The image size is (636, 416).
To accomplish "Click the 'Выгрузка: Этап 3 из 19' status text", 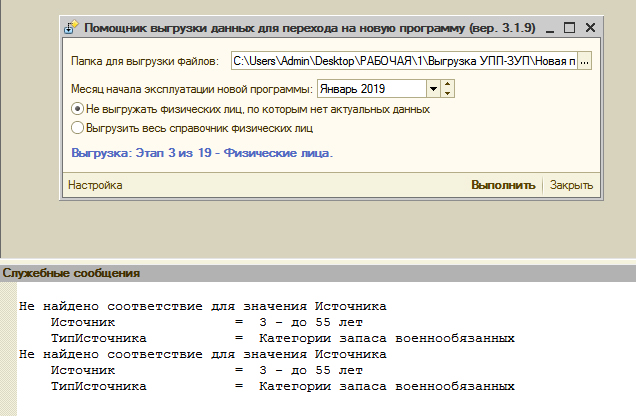I will tap(202, 153).
